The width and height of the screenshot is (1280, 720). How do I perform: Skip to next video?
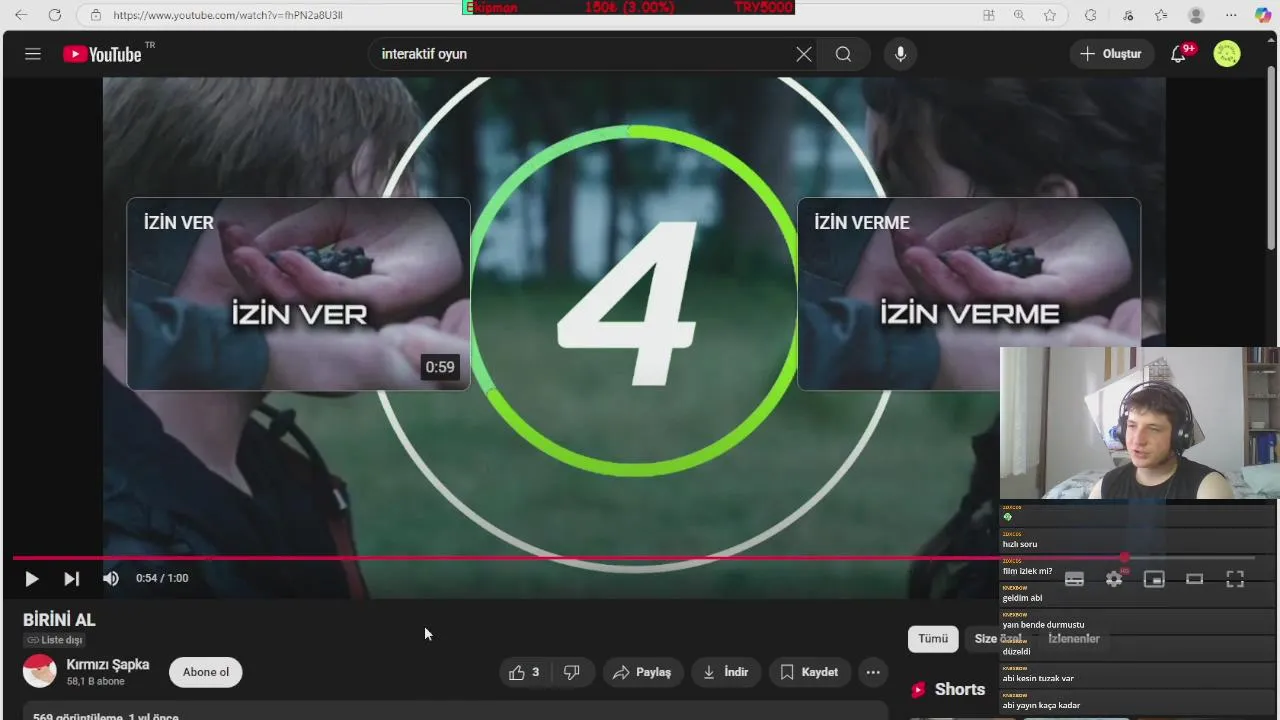tap(71, 578)
